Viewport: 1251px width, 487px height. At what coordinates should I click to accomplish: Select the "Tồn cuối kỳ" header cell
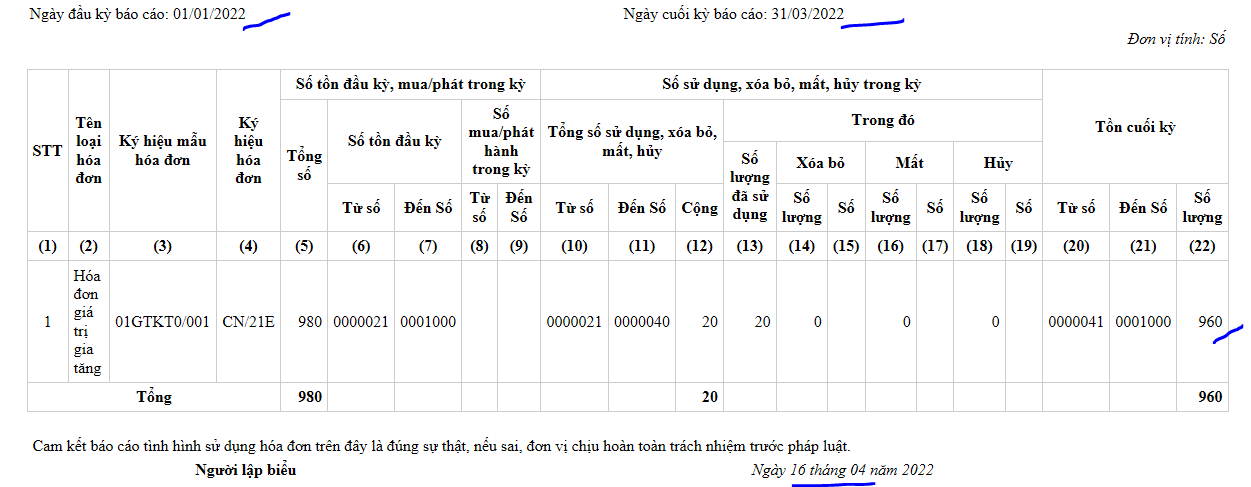point(1135,127)
